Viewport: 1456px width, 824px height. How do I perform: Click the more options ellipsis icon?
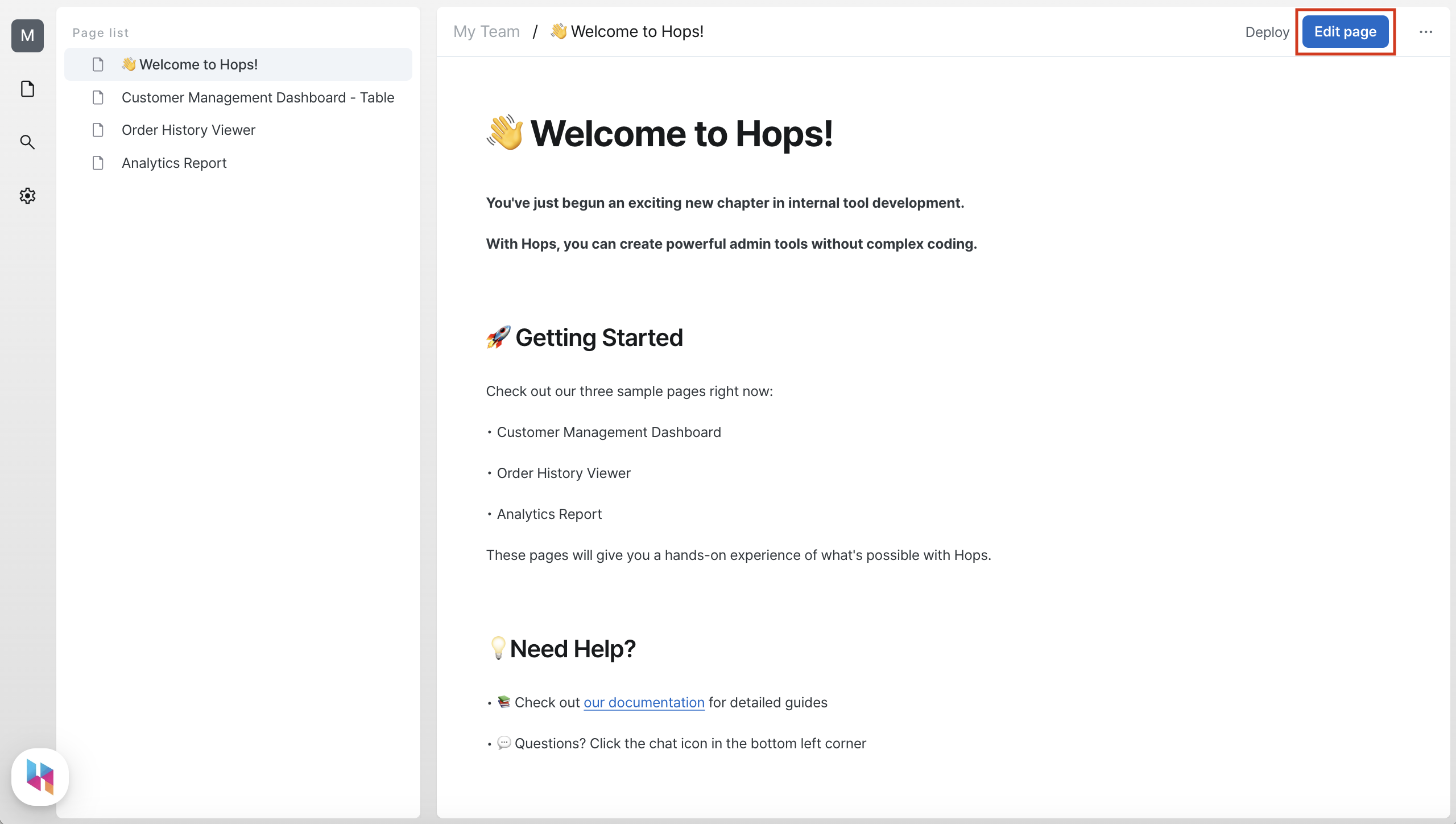pos(1426,32)
